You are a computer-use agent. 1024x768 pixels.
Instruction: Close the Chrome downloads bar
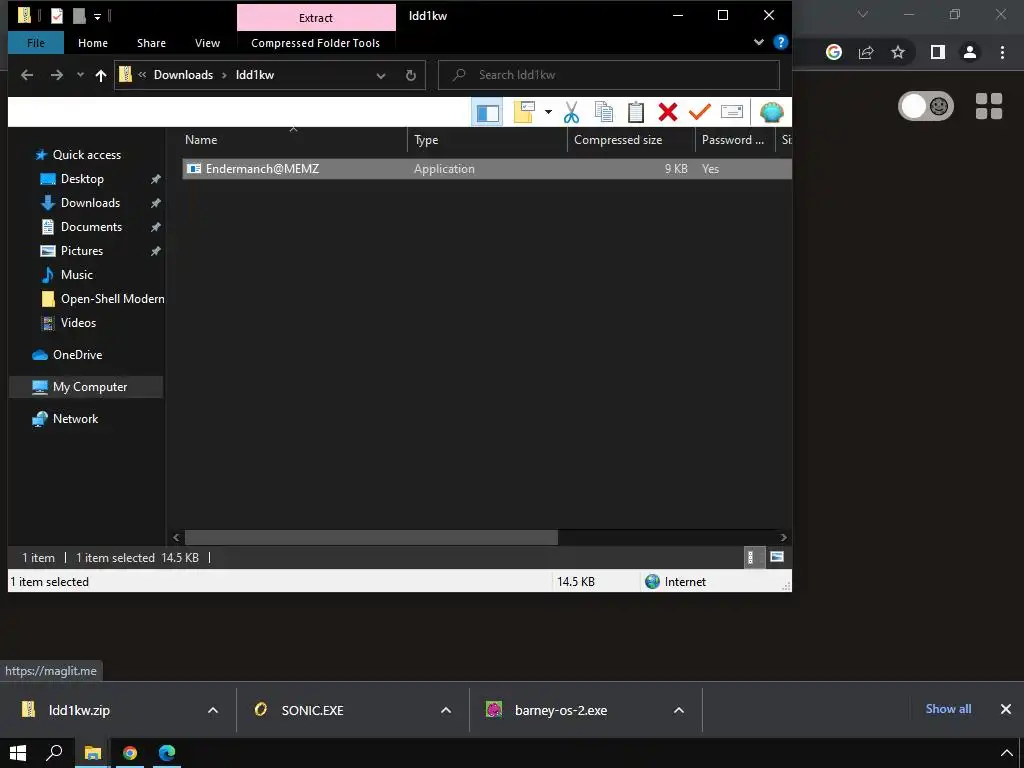1006,709
